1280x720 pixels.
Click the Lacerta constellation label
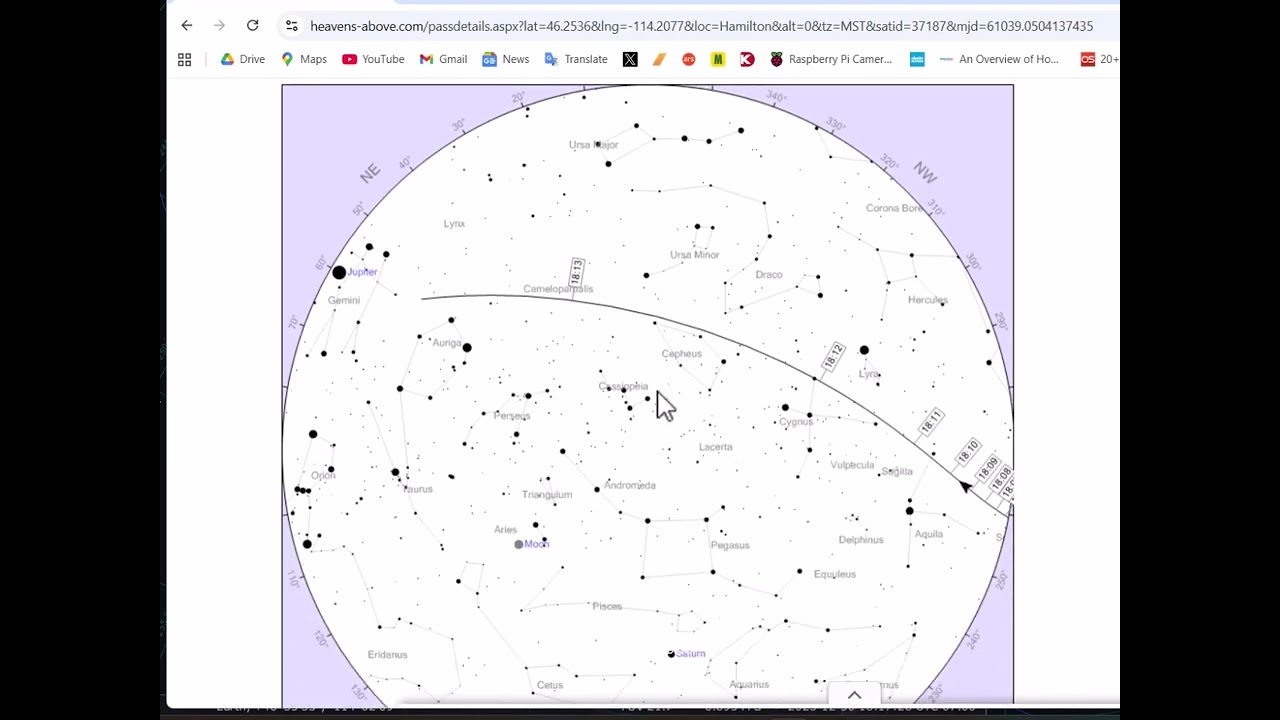[x=716, y=447]
